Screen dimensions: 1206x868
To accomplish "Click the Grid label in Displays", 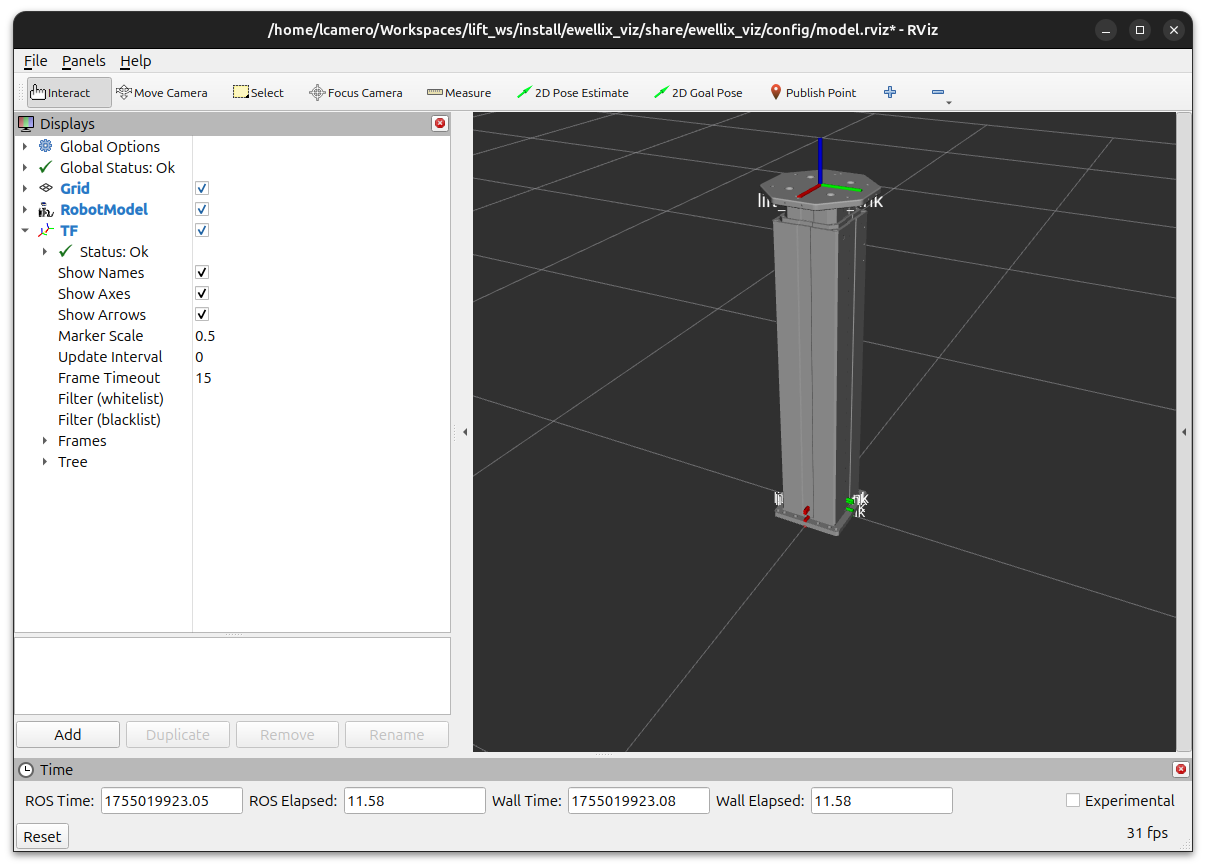I will 75,188.
